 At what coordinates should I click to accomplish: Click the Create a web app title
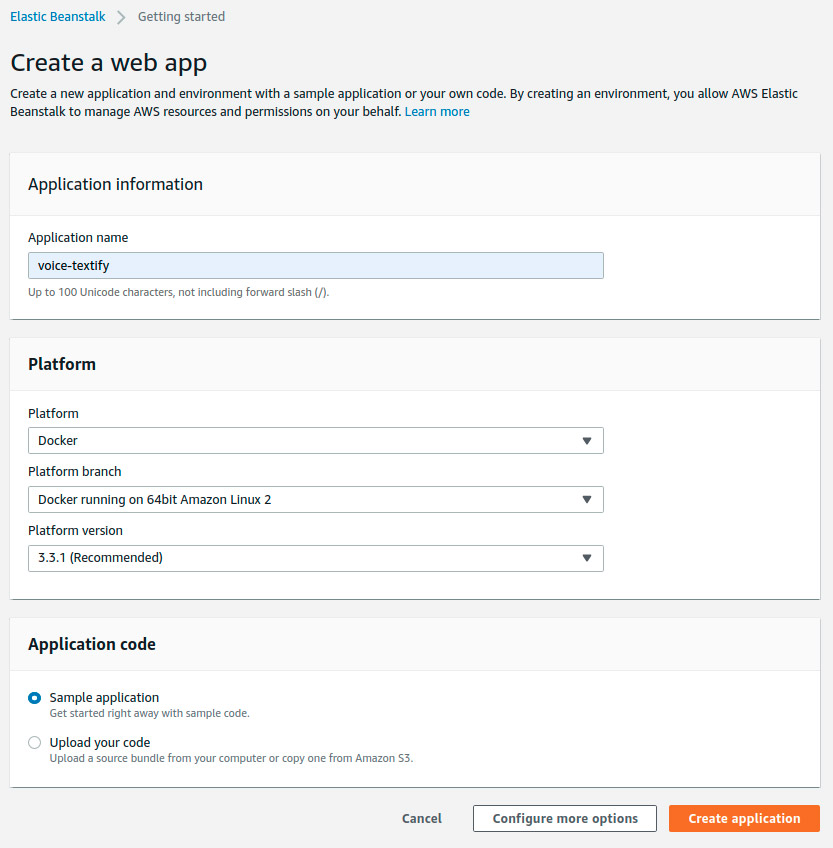[108, 63]
